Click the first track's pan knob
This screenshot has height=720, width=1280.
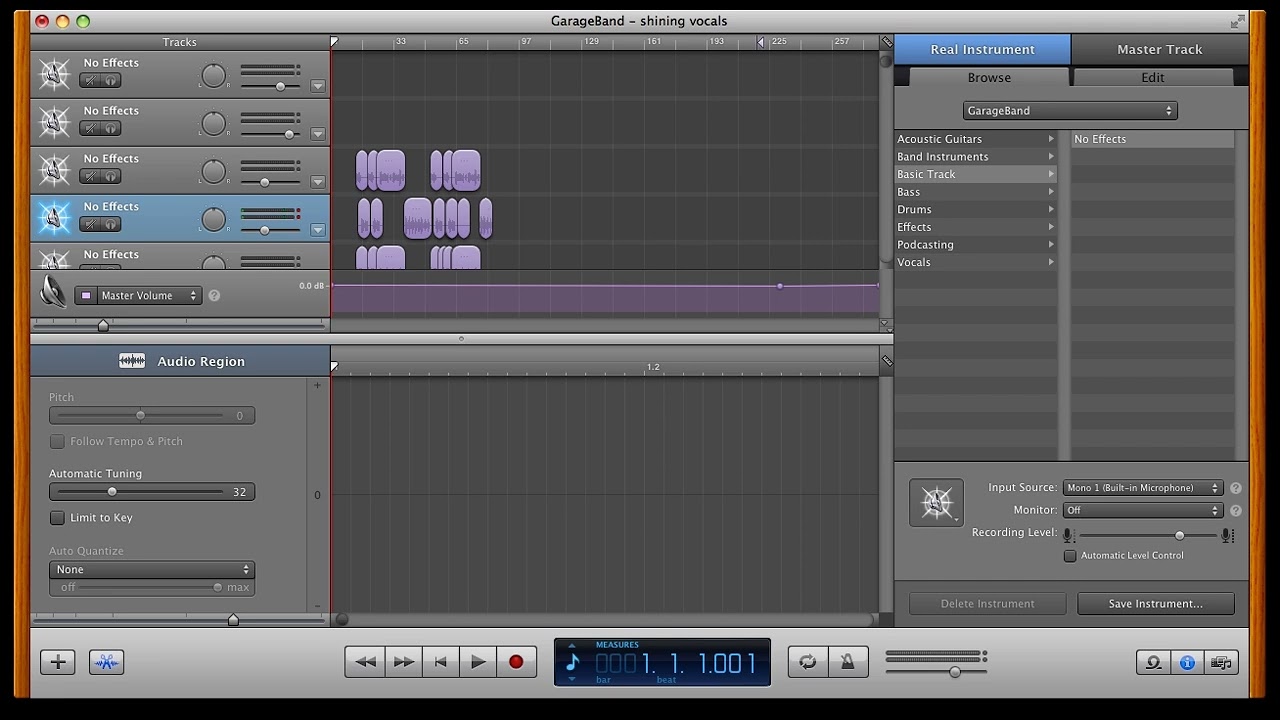tap(214, 76)
